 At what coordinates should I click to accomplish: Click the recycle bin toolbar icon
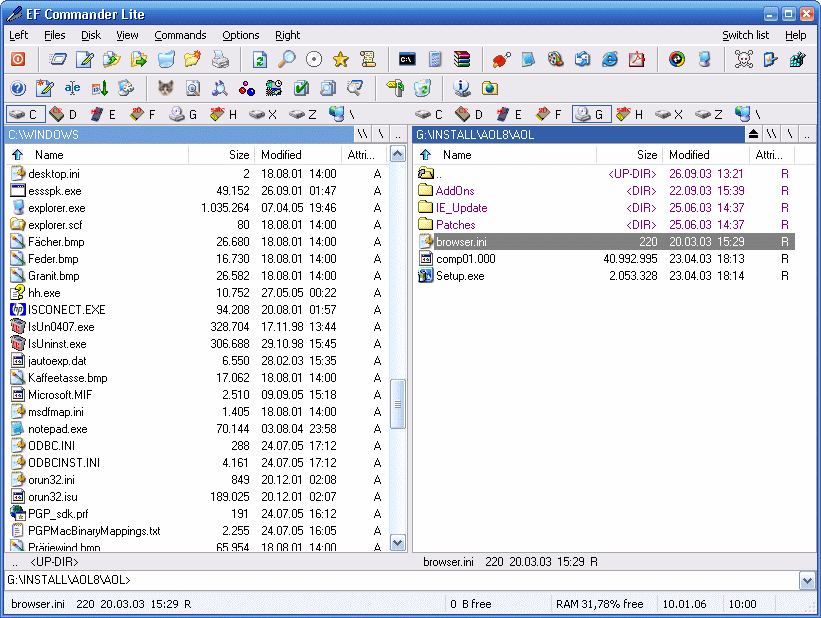423,88
